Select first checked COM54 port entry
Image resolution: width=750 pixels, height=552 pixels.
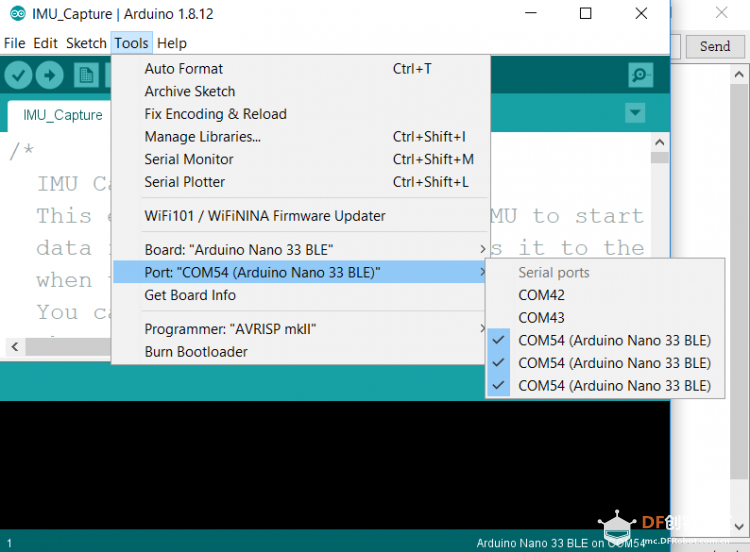pyautogui.click(x=605, y=341)
